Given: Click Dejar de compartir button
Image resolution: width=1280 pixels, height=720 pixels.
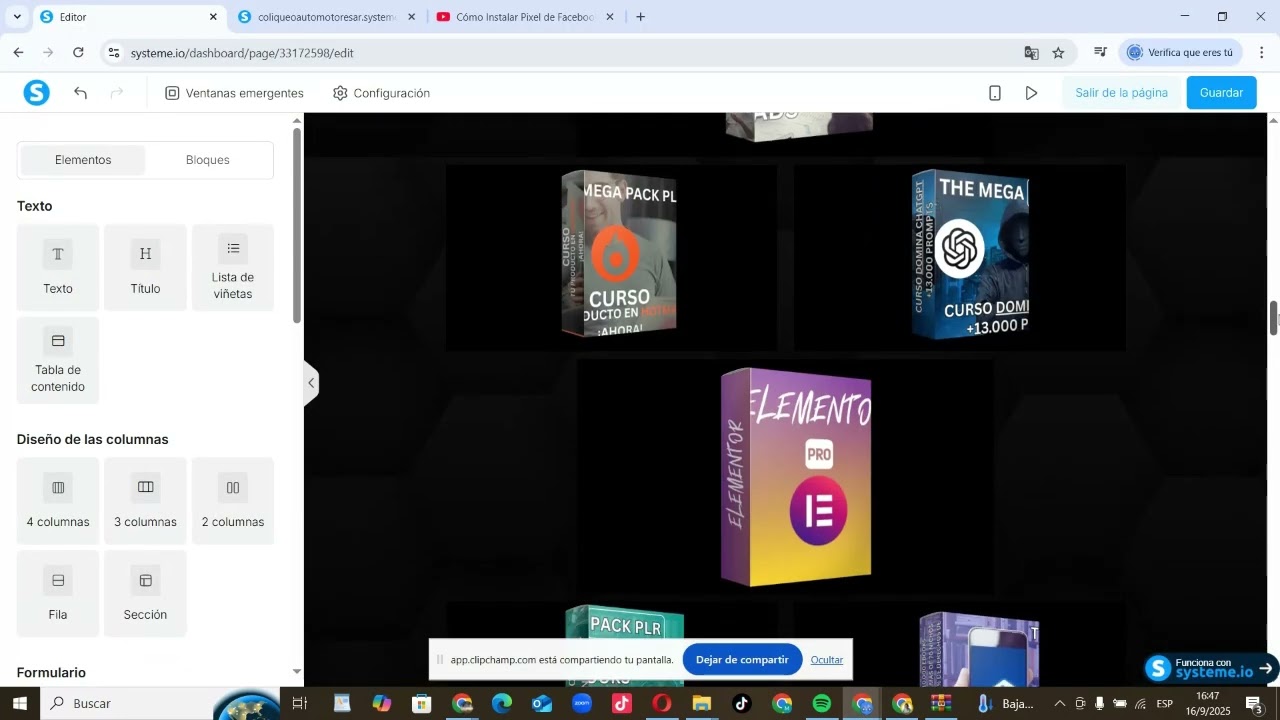Looking at the screenshot, I should click(x=742, y=660).
